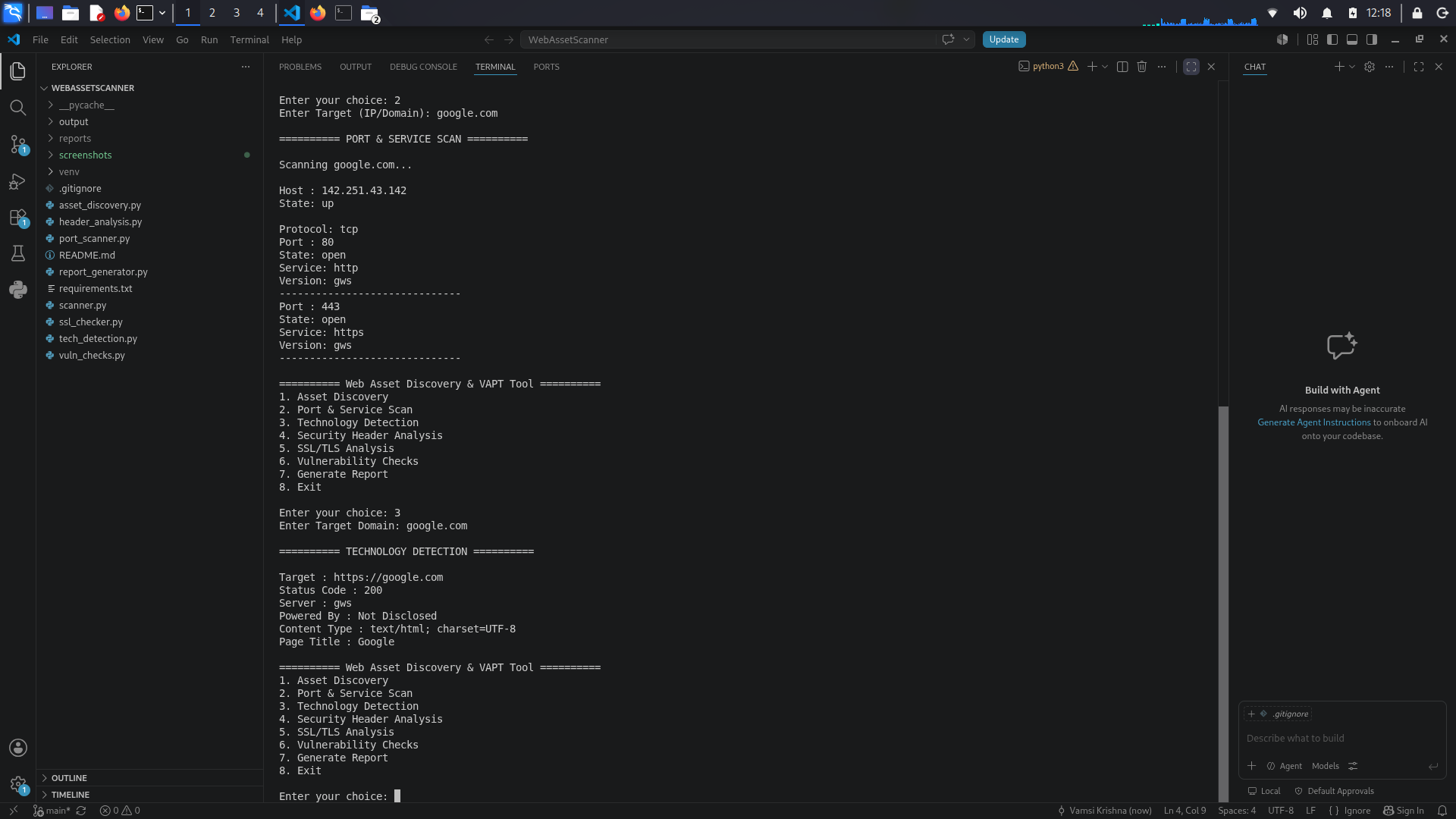Toggle the secondary side bar

[x=1372, y=39]
